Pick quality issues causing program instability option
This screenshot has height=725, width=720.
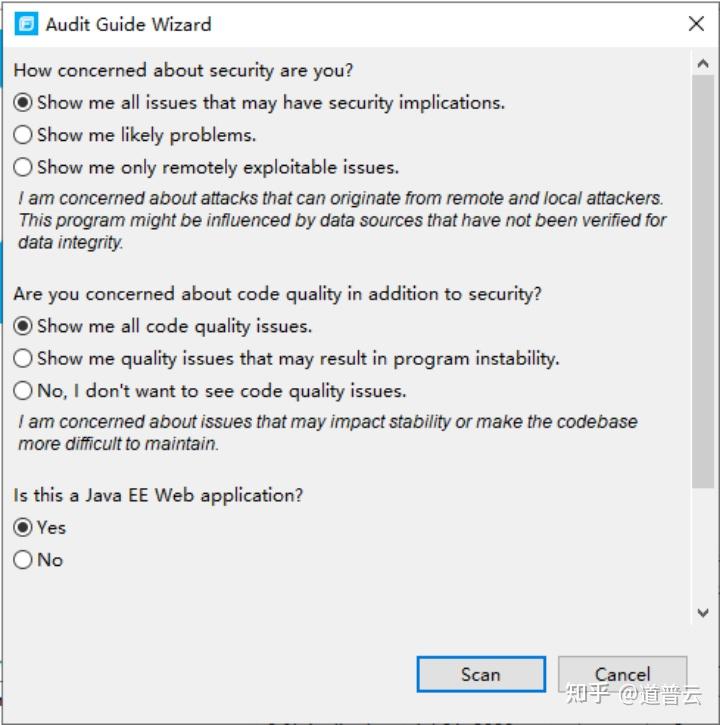click(23, 358)
